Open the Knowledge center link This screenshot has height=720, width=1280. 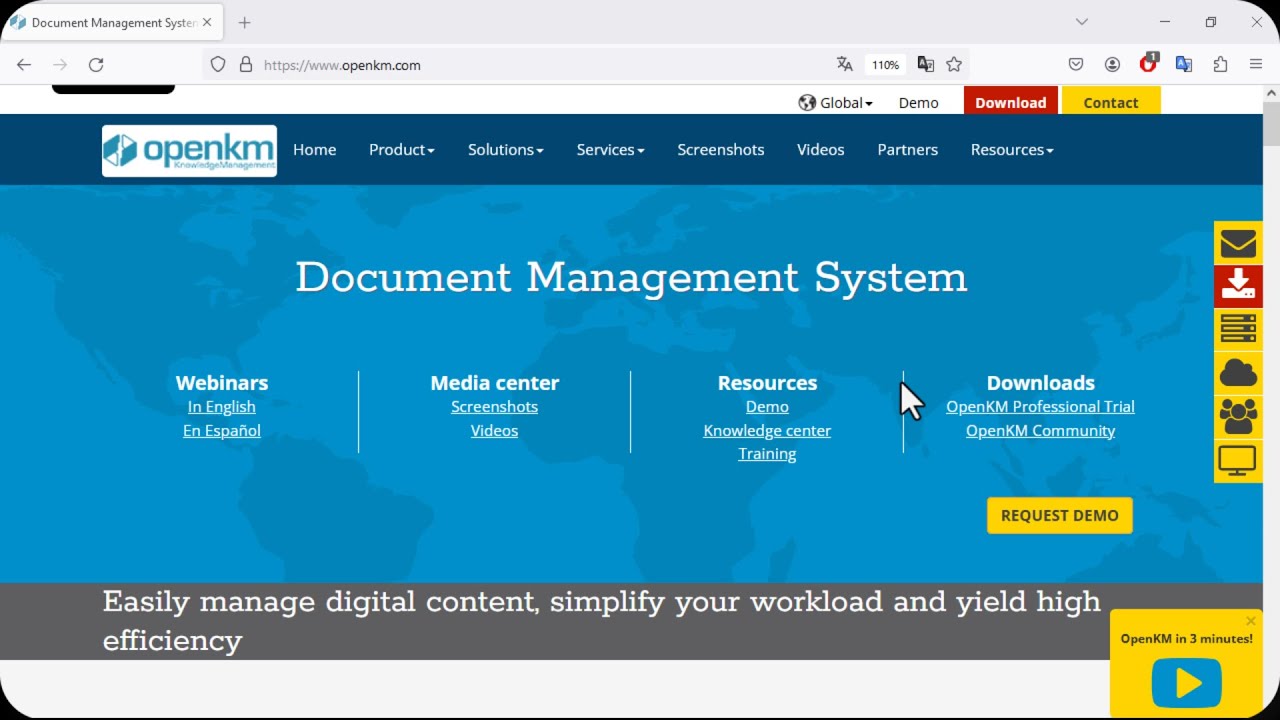pyautogui.click(x=767, y=431)
